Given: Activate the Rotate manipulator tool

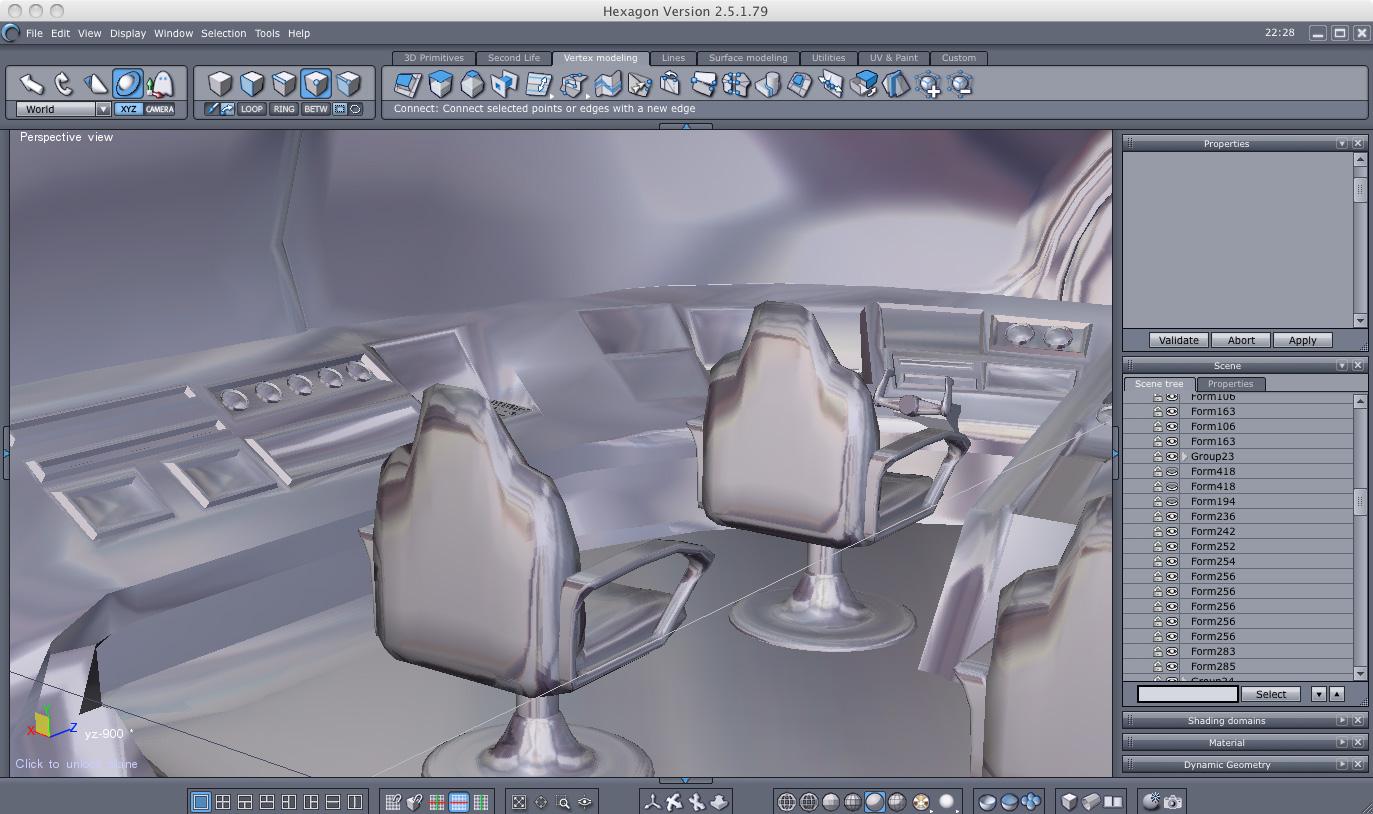Looking at the screenshot, I should (x=63, y=84).
